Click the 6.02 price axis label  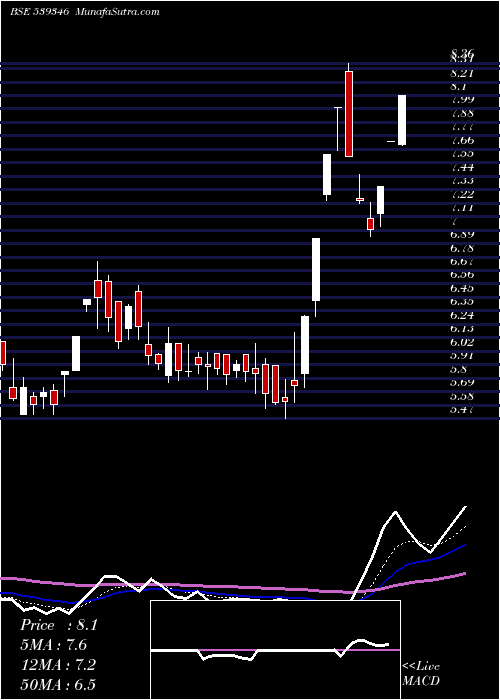point(462,342)
